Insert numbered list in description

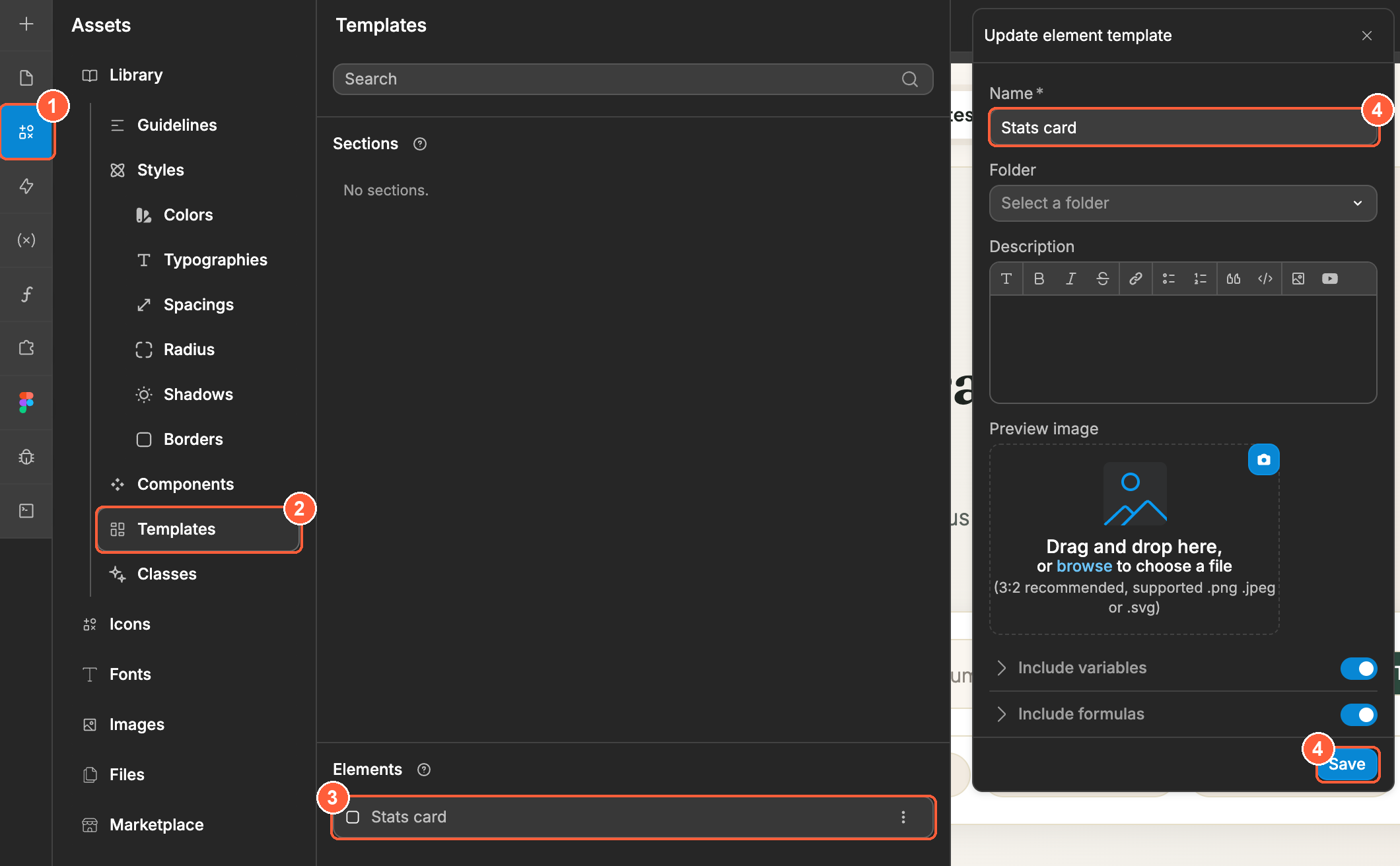(1201, 279)
